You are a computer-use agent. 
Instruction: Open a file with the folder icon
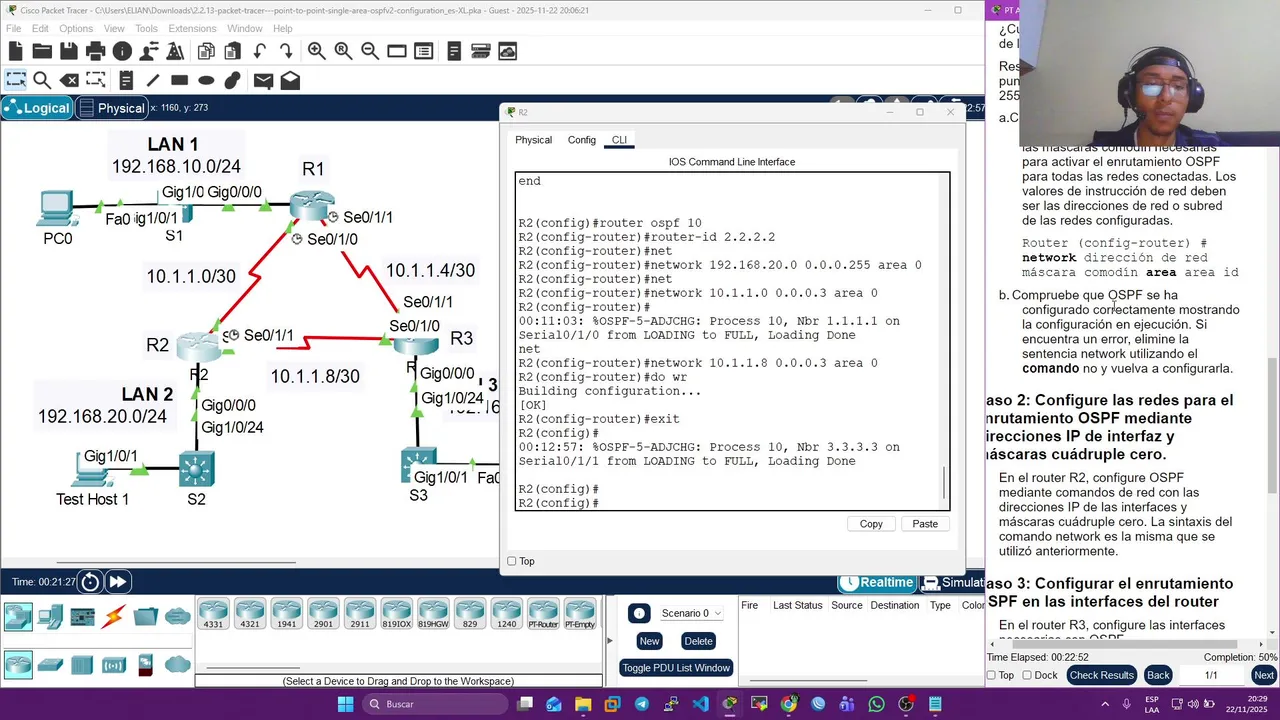click(42, 51)
